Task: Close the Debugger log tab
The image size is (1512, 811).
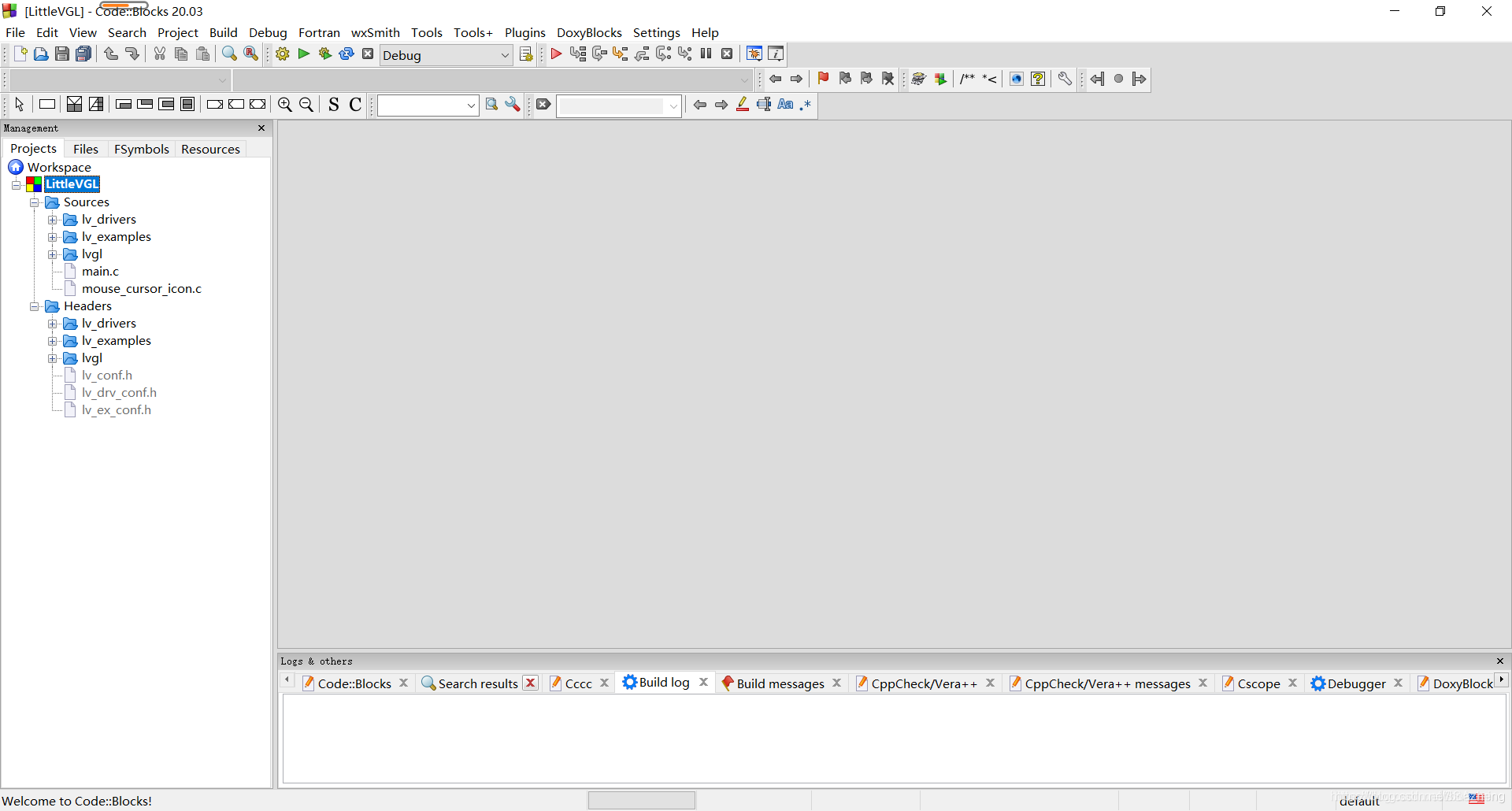Action: [1398, 683]
